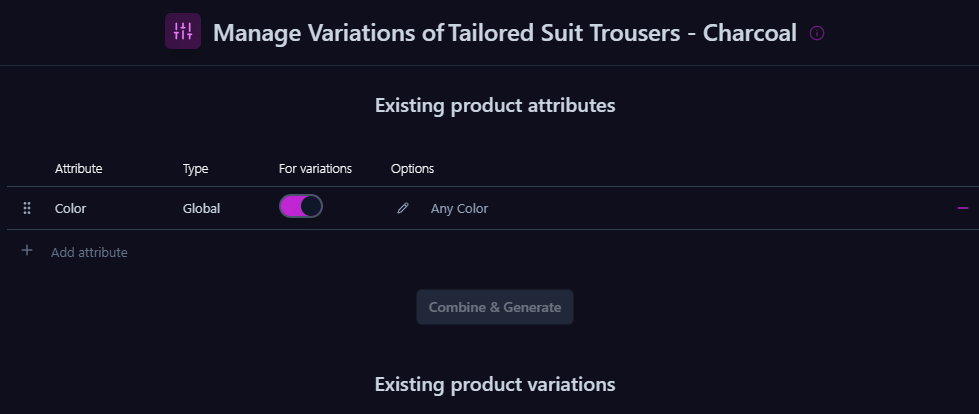Click the plus icon to add an attribute
Viewport: 979px width, 414px height.
(27, 251)
